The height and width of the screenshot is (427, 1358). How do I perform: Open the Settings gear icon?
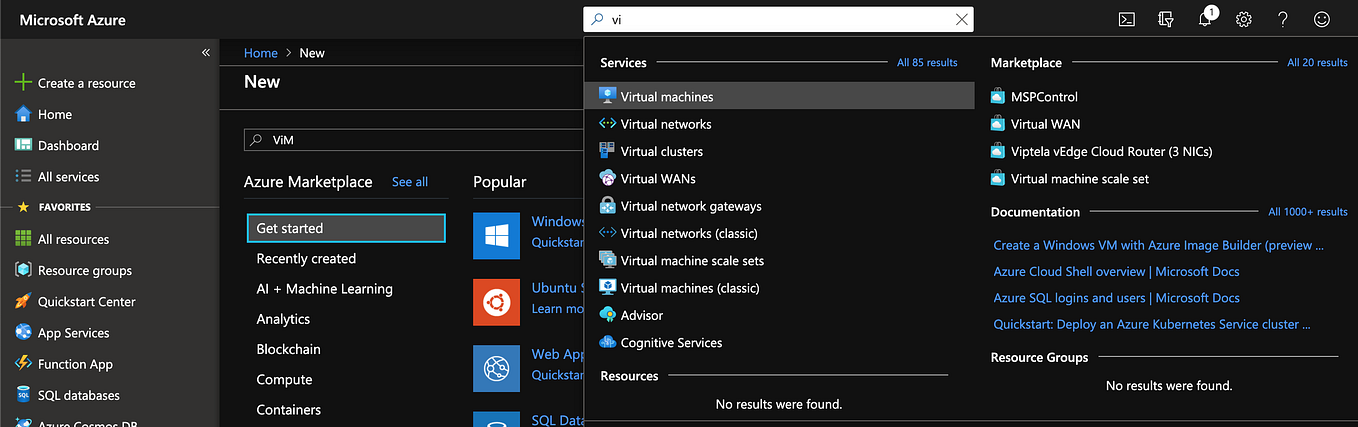pyautogui.click(x=1244, y=19)
